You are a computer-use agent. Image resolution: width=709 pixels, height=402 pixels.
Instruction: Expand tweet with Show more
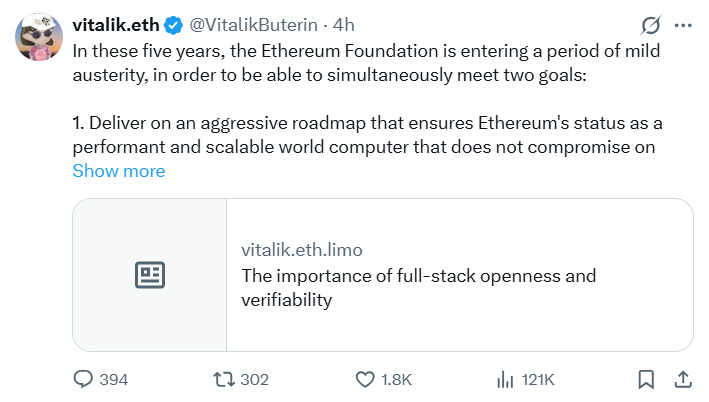[x=118, y=171]
